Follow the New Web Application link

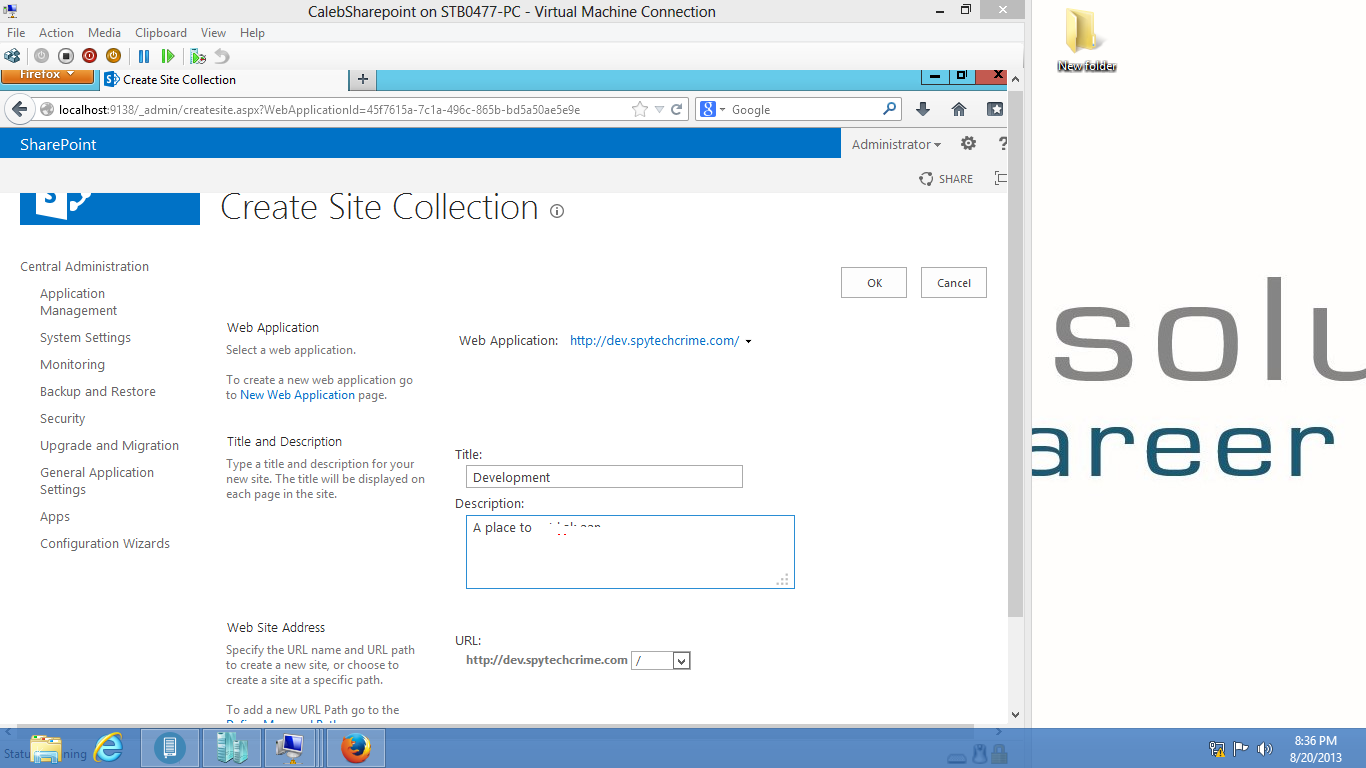pyautogui.click(x=298, y=395)
